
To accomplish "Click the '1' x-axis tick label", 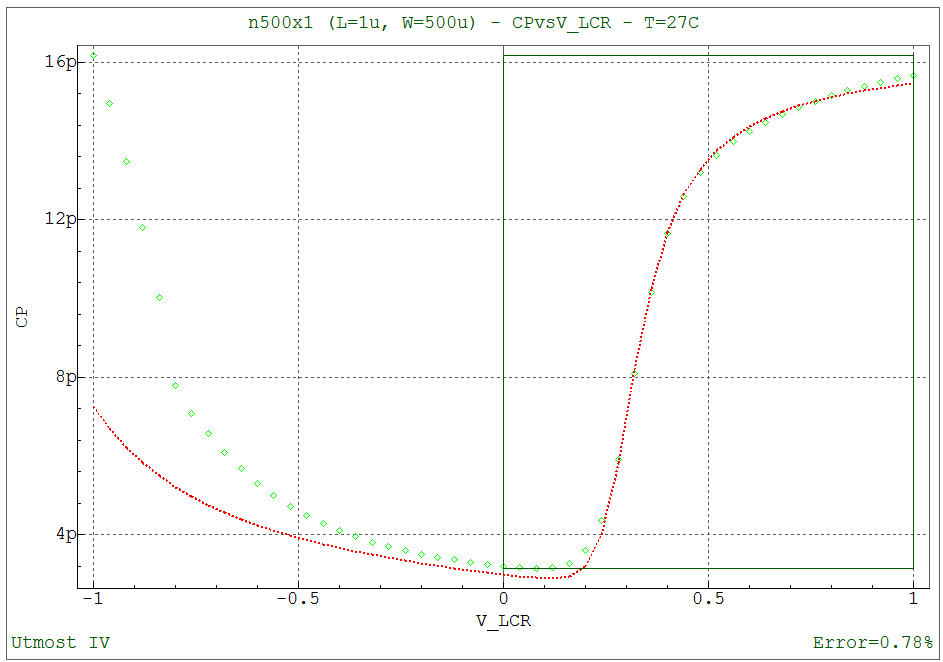I will (914, 598).
